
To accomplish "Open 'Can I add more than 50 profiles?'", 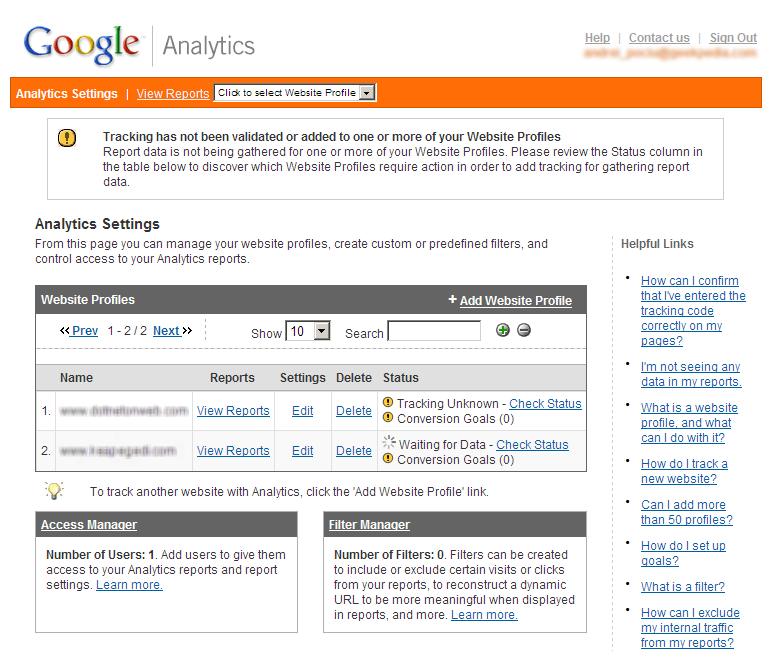I will coord(686,512).
